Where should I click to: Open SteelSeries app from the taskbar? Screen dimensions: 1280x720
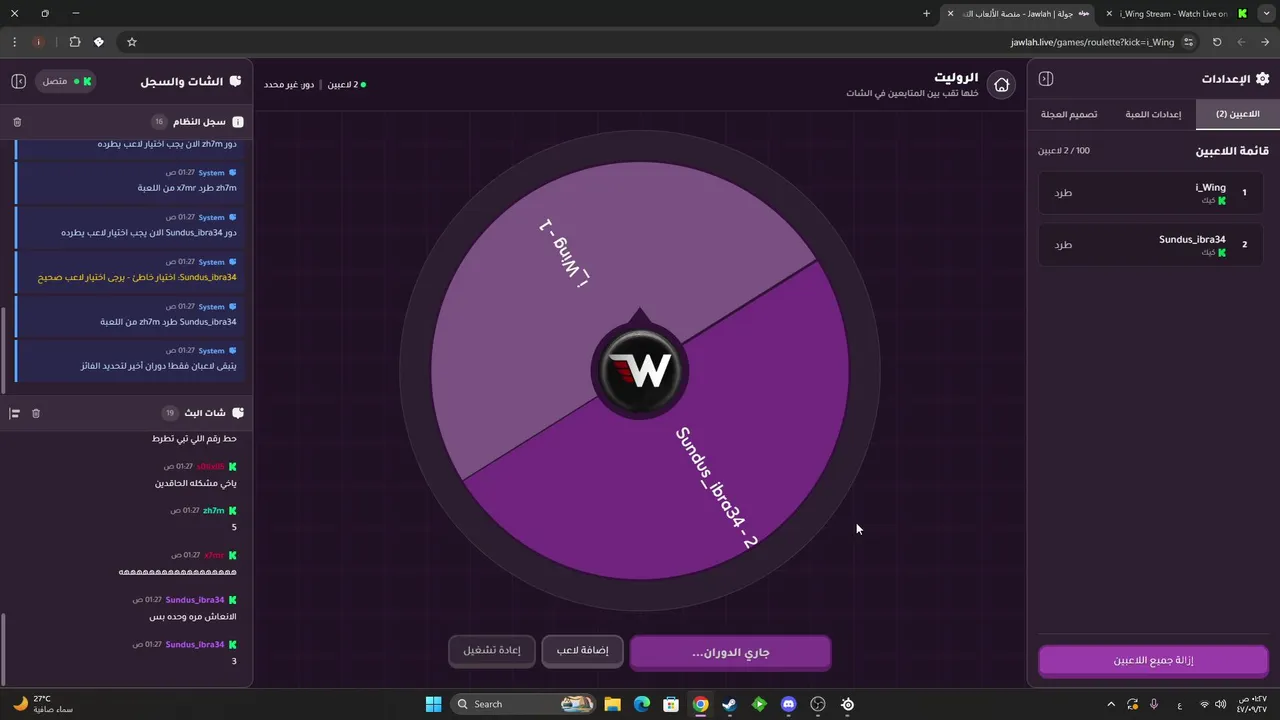coord(848,704)
